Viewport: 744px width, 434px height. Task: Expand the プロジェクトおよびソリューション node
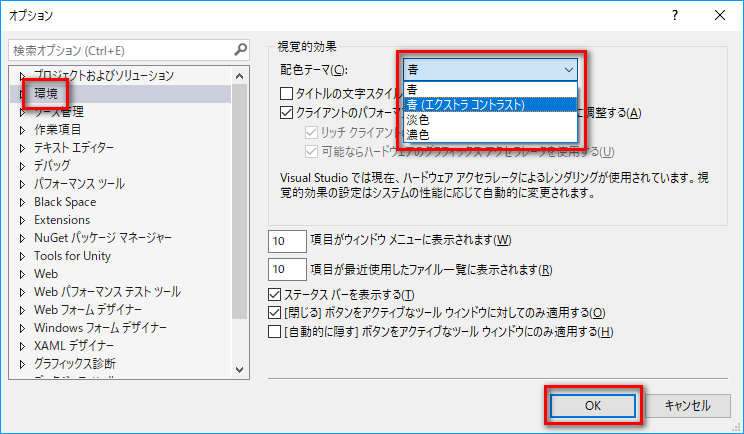tap(22, 75)
